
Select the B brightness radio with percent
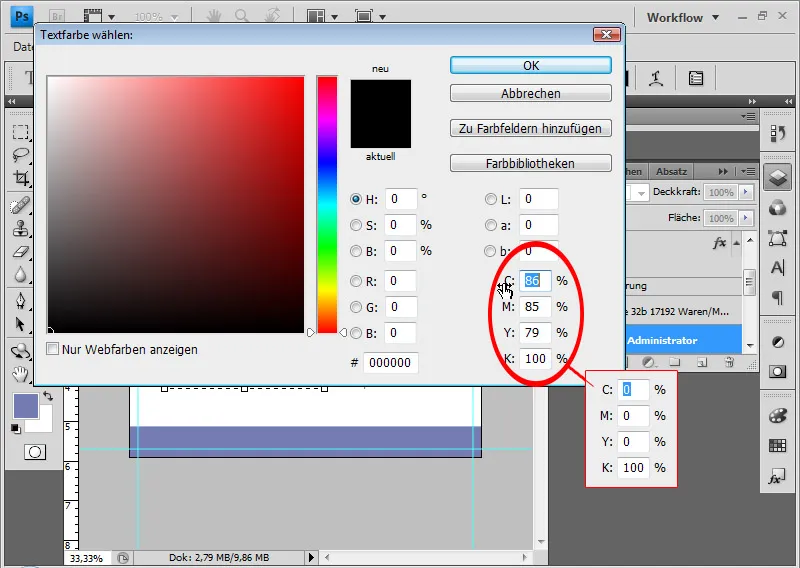(356, 251)
